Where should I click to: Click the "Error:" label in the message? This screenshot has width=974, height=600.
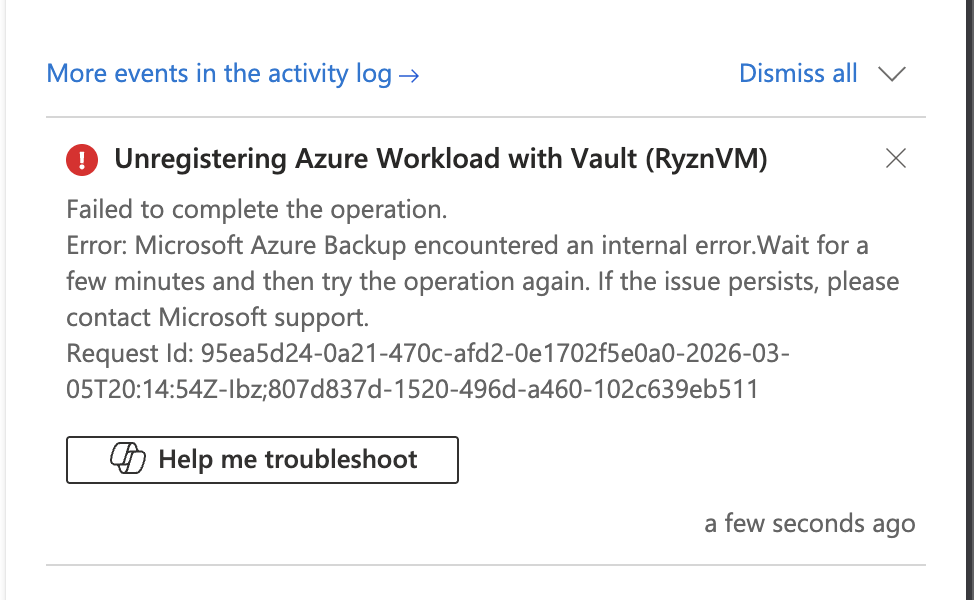coord(96,246)
